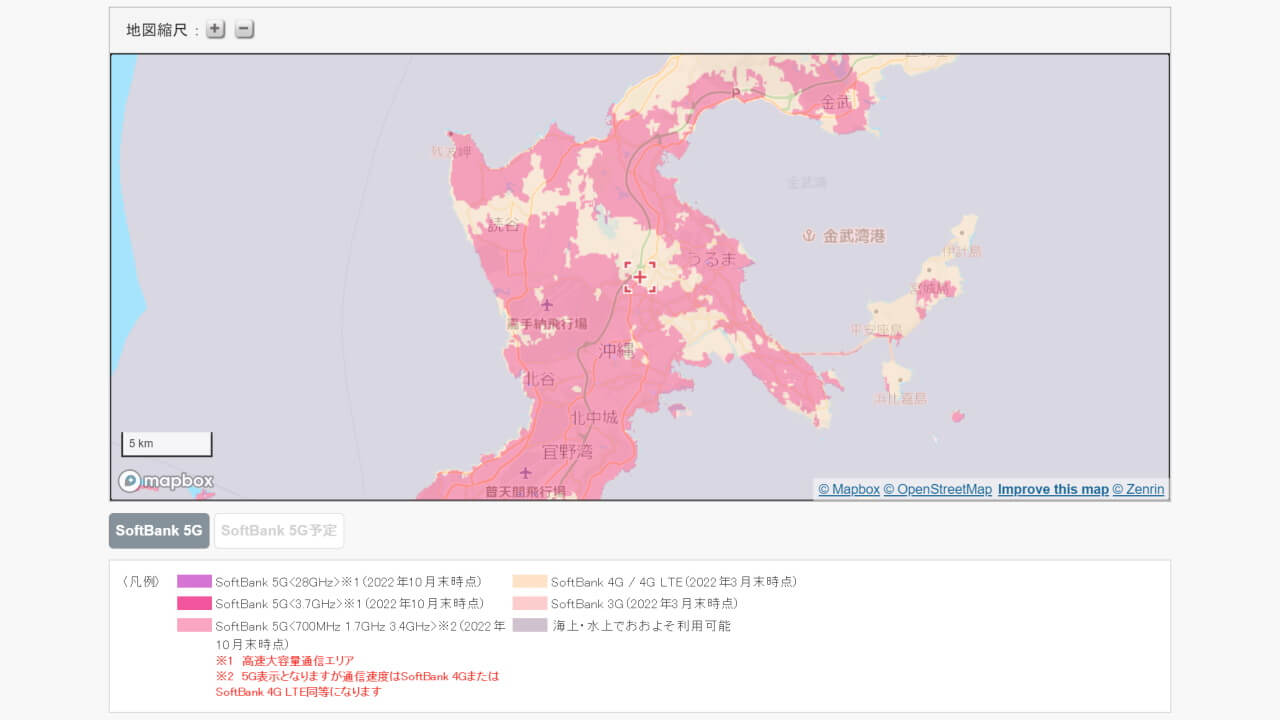Open the Improve this map link

click(1052, 489)
